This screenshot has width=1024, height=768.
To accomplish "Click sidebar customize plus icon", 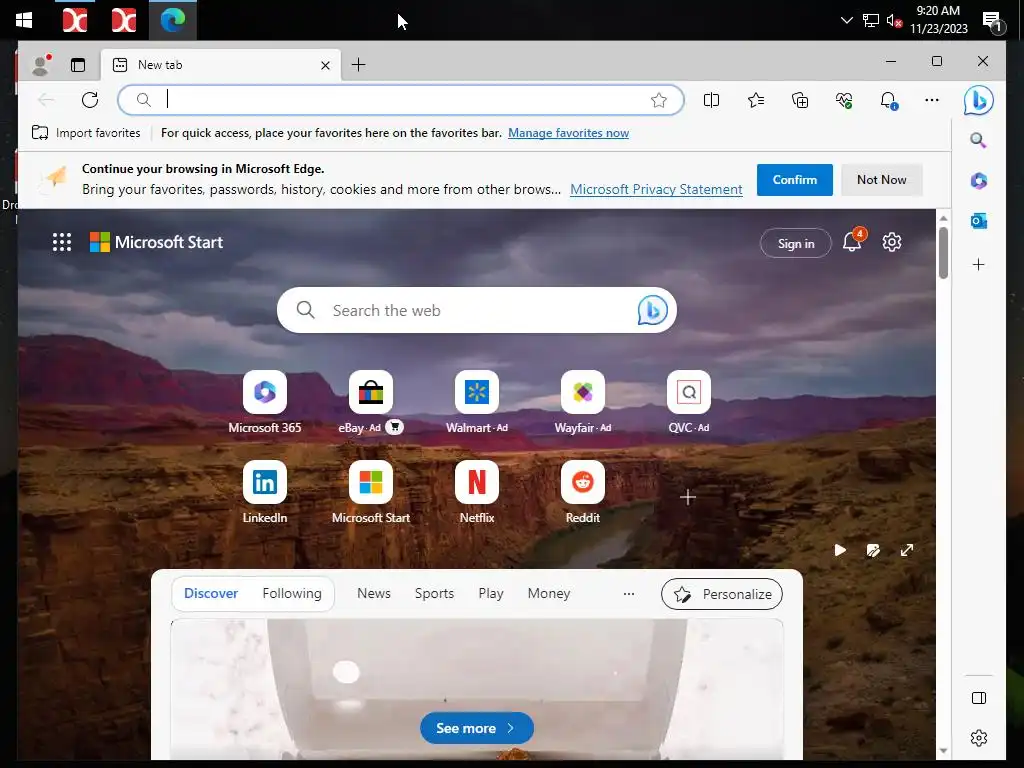I will [978, 264].
